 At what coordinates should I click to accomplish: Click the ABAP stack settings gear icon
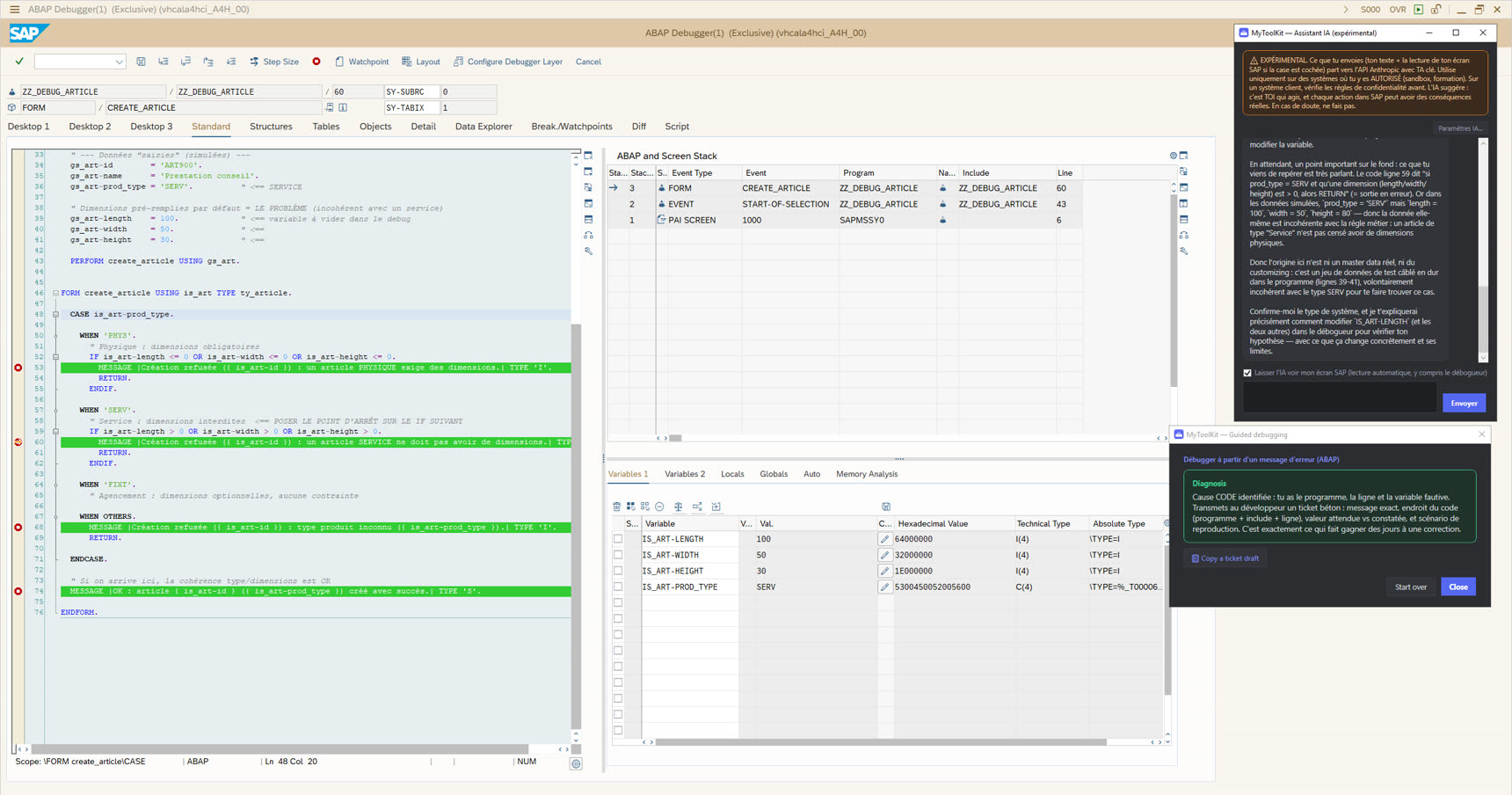1173,156
